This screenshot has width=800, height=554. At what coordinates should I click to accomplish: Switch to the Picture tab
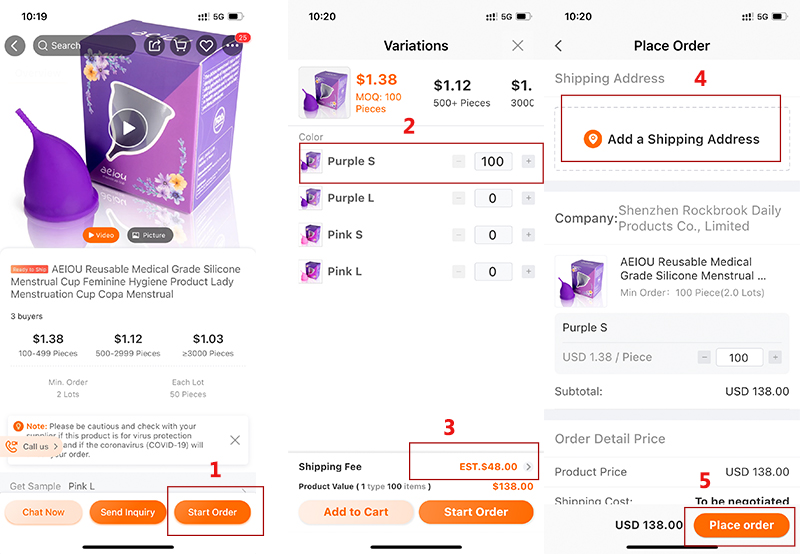tap(150, 236)
